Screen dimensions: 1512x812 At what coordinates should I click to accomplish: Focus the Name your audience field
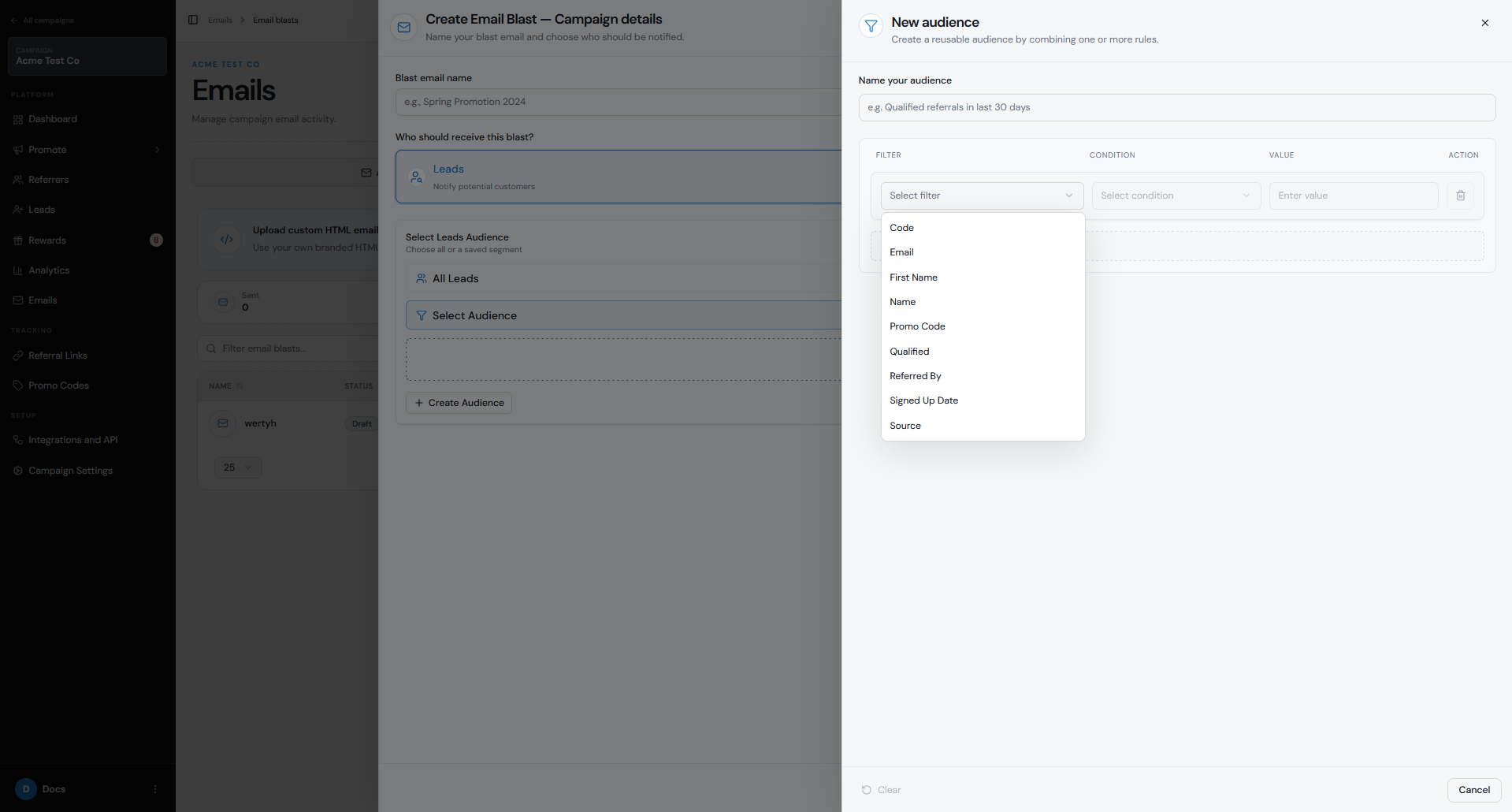(1176, 107)
